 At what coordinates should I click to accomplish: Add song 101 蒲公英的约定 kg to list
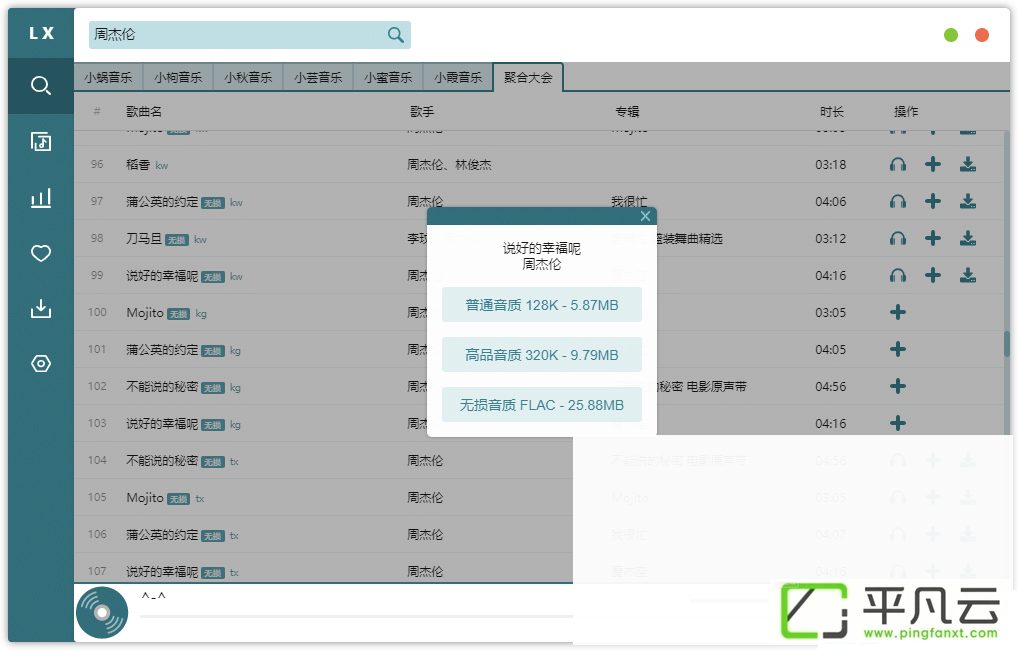coord(898,349)
